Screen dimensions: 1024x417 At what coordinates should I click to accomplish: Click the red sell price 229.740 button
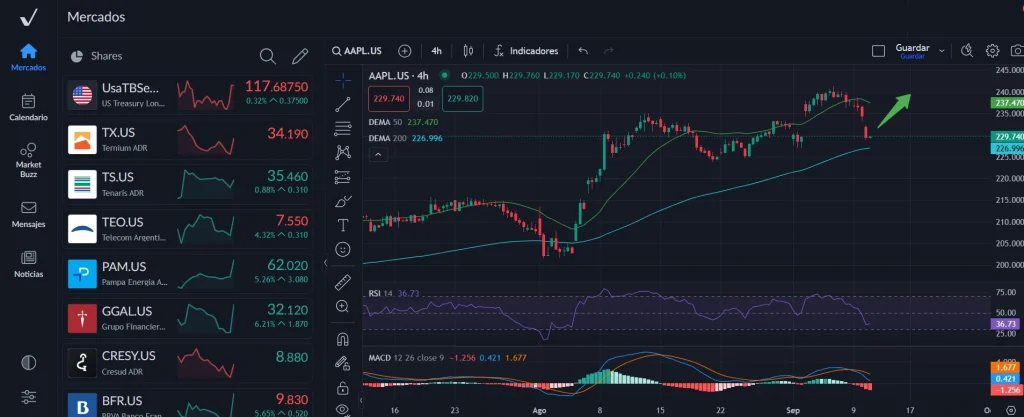389,99
